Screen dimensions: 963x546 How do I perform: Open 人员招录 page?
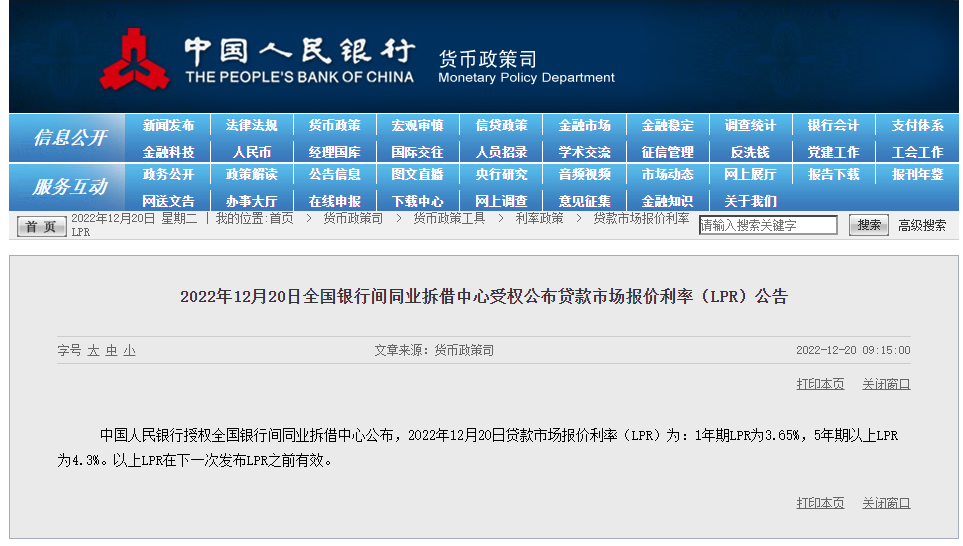point(501,152)
